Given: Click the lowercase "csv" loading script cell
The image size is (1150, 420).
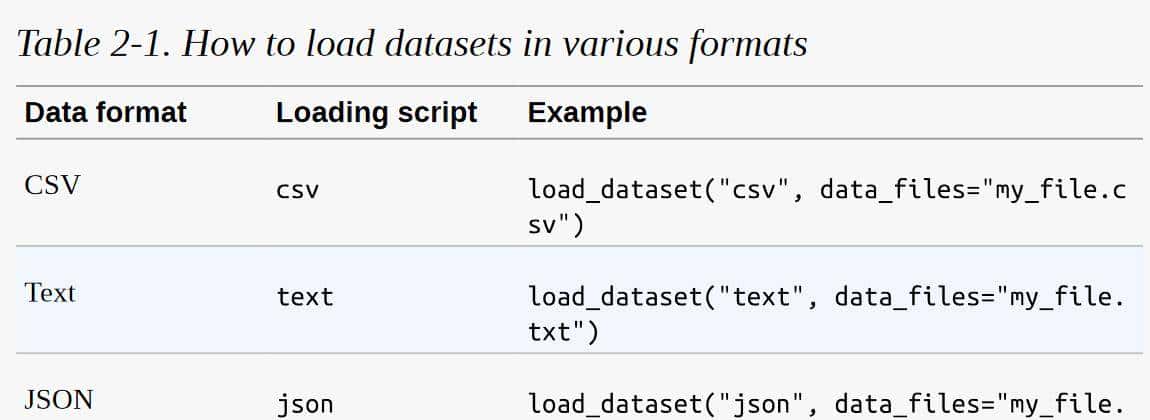Looking at the screenshot, I should 297,190.
